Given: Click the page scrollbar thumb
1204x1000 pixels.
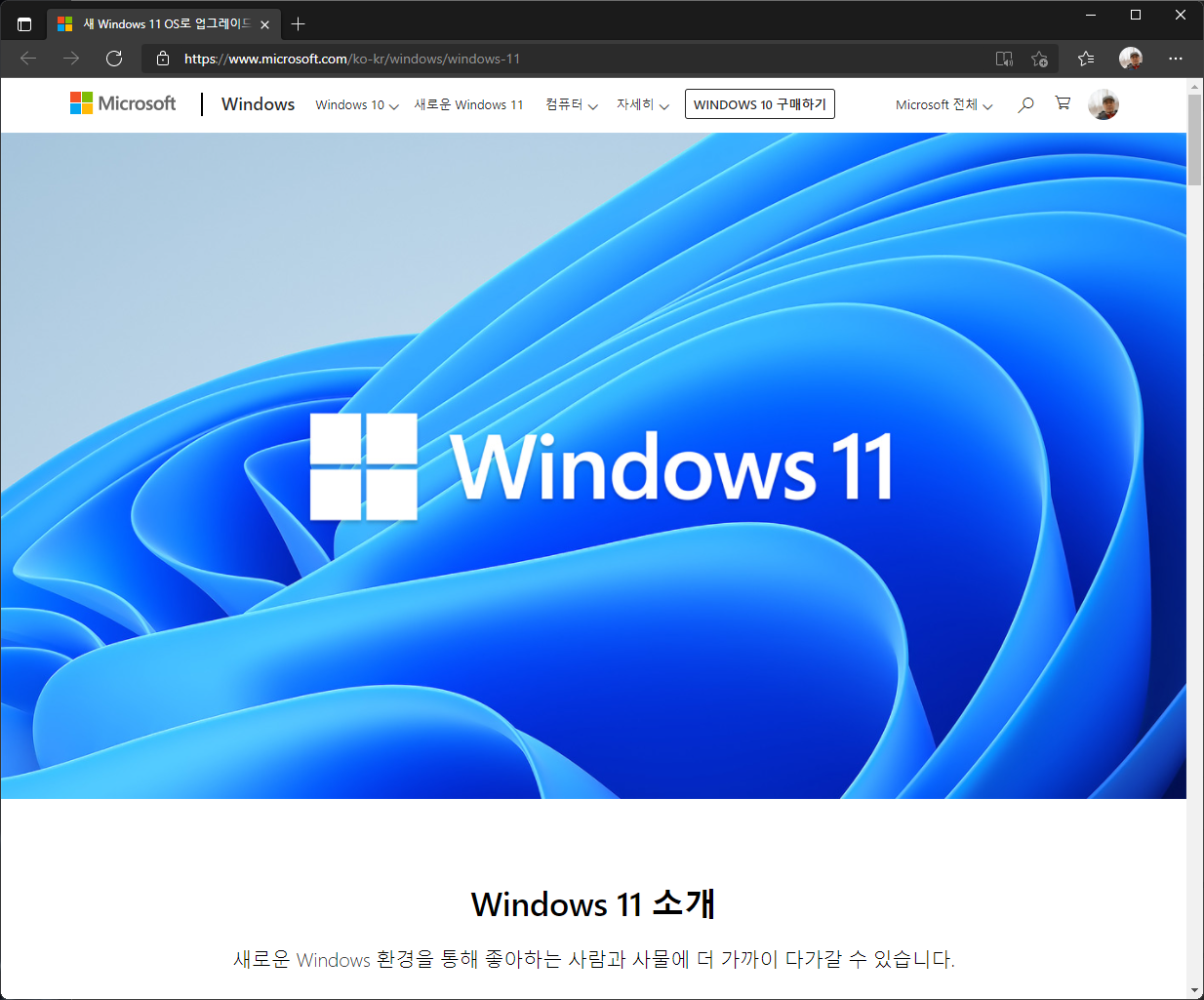Looking at the screenshot, I should point(1195,140).
